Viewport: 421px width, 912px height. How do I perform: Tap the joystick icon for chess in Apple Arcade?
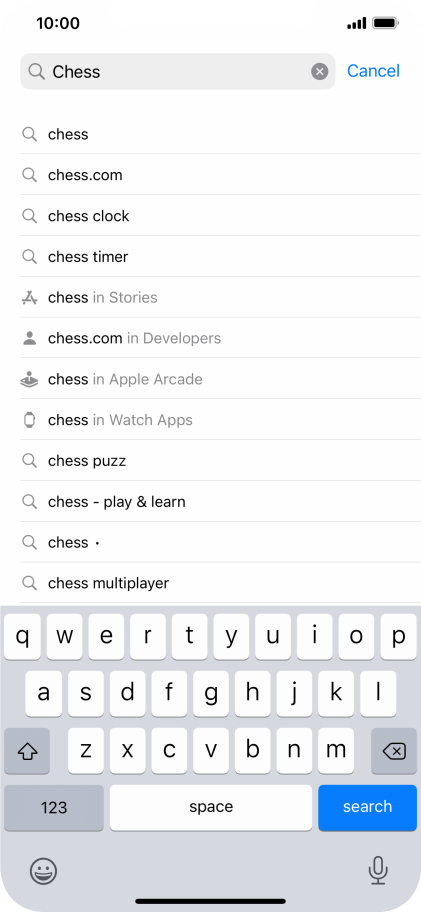click(30, 379)
